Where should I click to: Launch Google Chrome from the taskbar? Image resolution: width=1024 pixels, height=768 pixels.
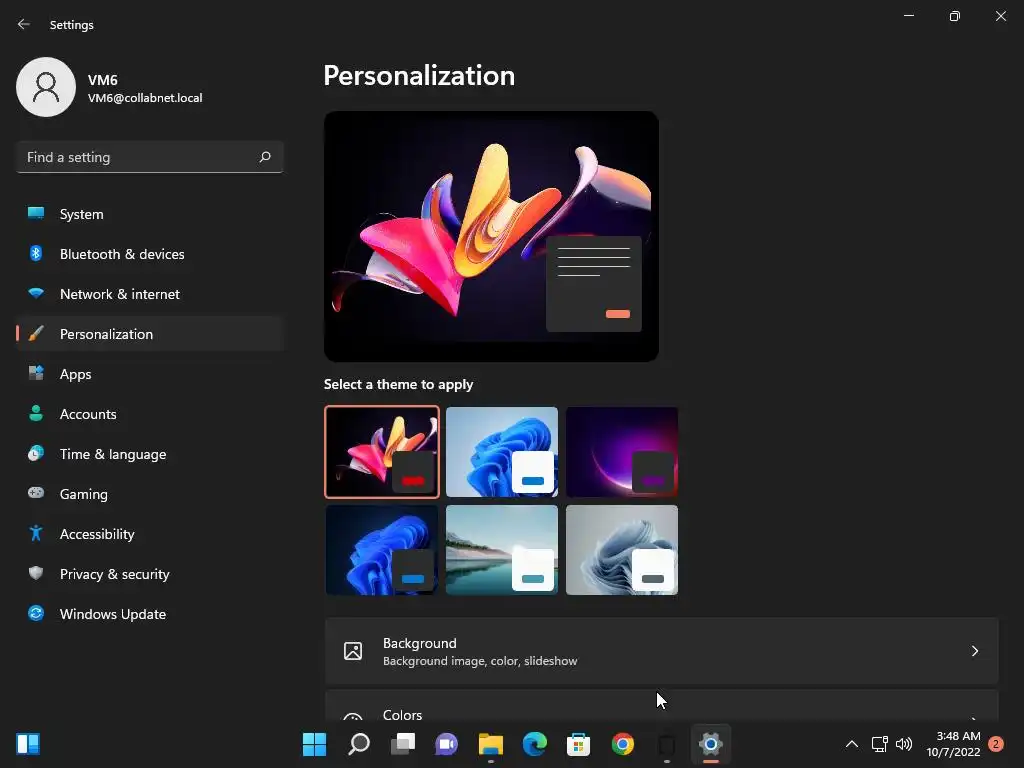point(622,744)
